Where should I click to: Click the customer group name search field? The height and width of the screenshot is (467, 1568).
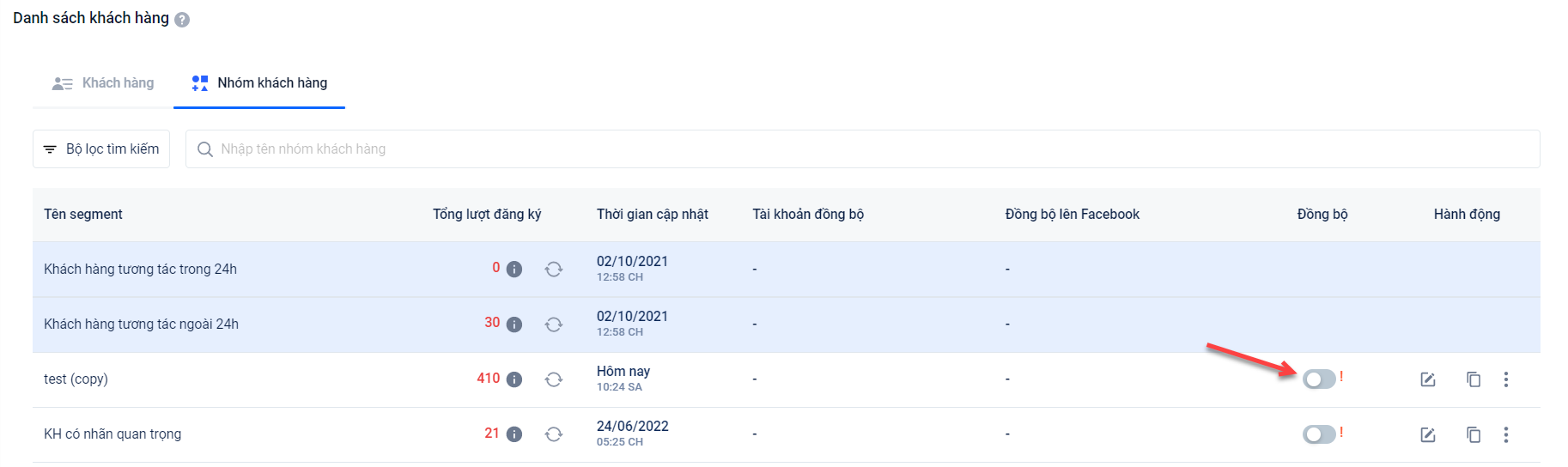point(859,149)
